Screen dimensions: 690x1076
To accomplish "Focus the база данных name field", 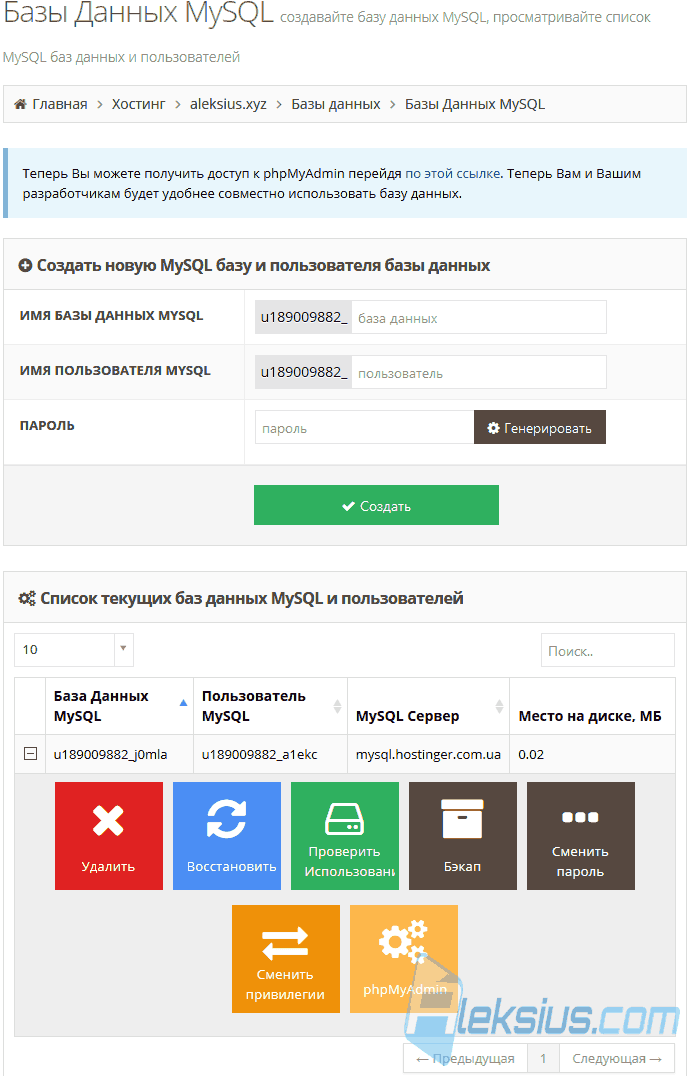I will pos(479,317).
